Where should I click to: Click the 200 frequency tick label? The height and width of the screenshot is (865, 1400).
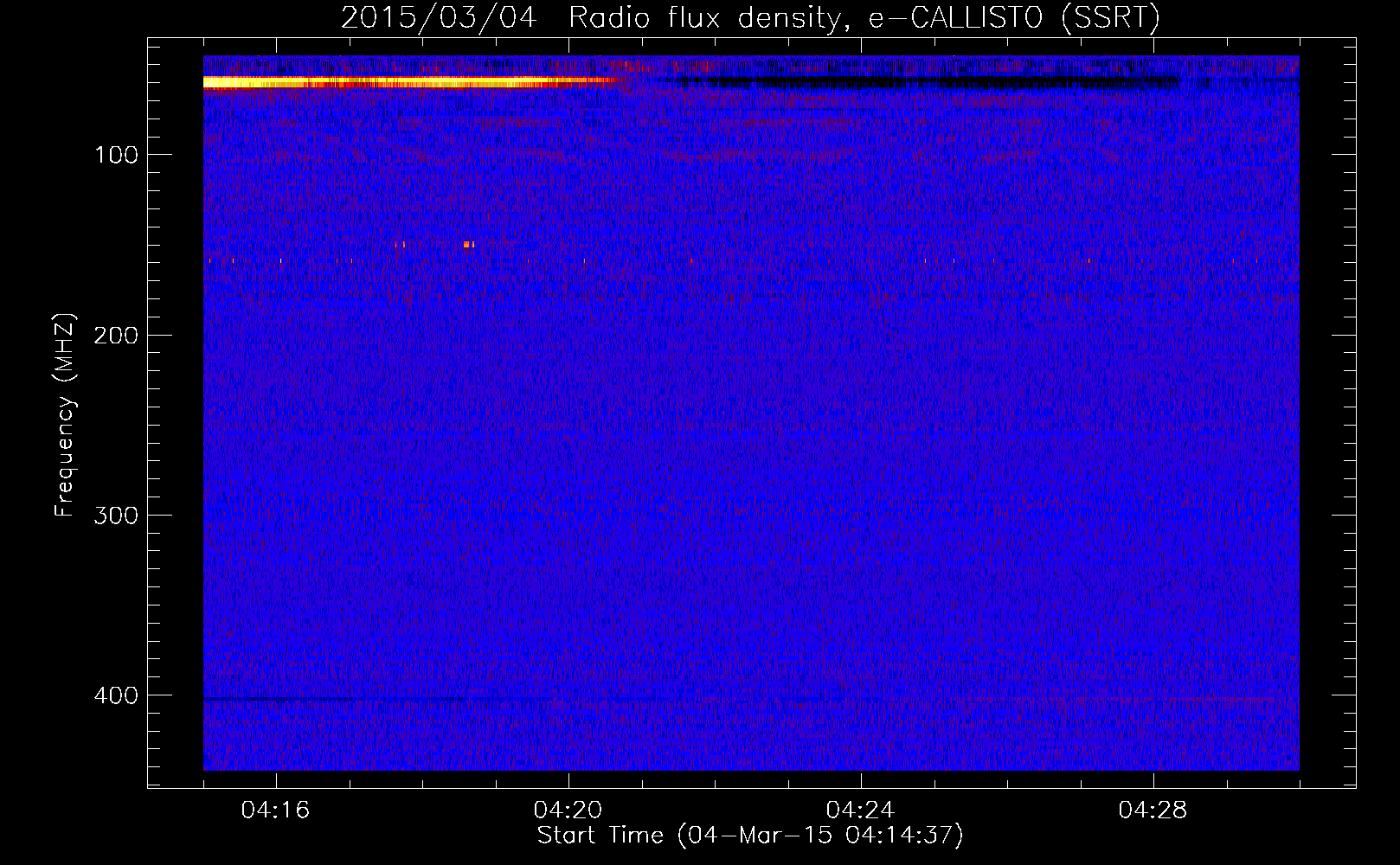point(116,335)
